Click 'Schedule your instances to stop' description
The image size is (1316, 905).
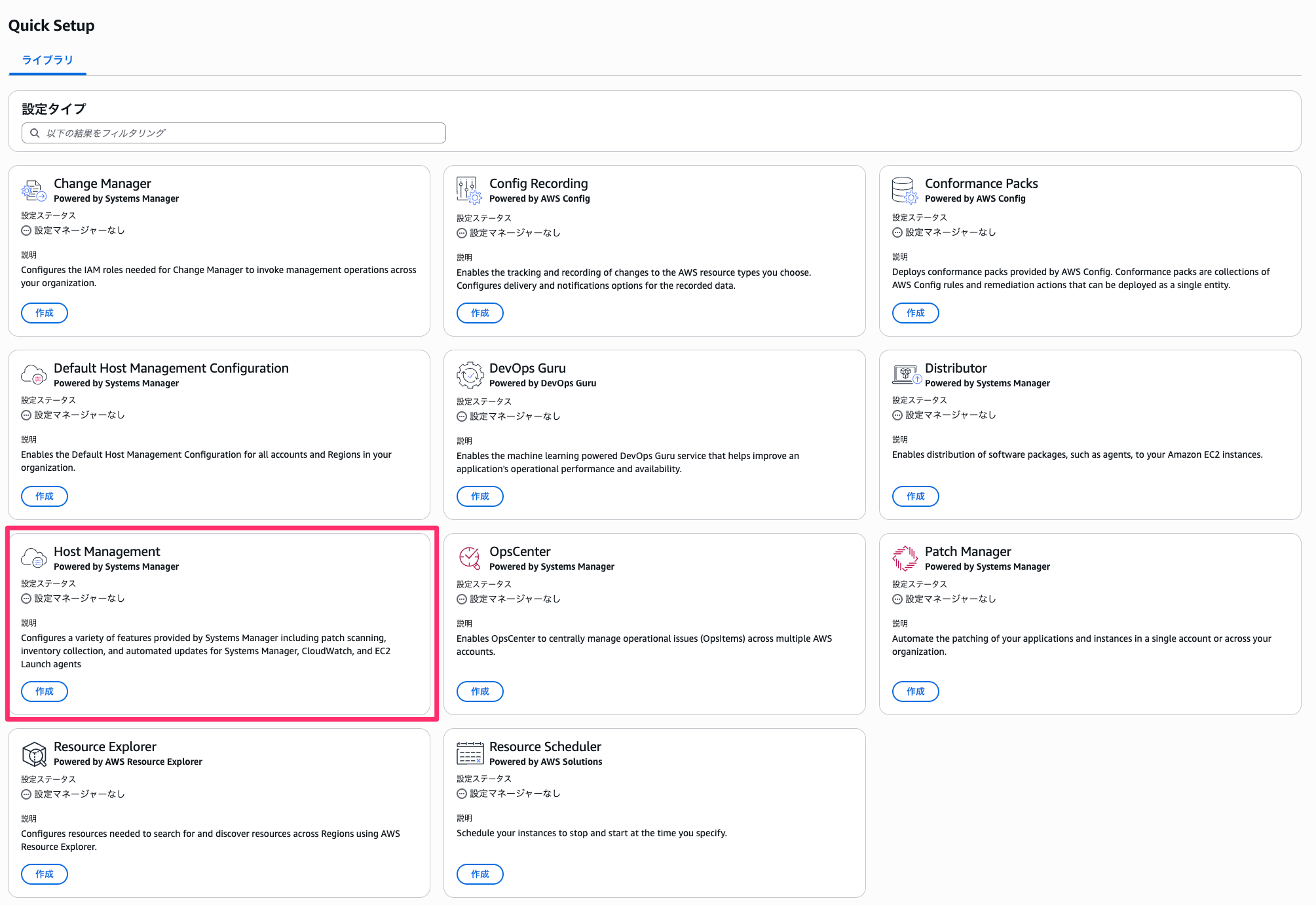click(592, 834)
